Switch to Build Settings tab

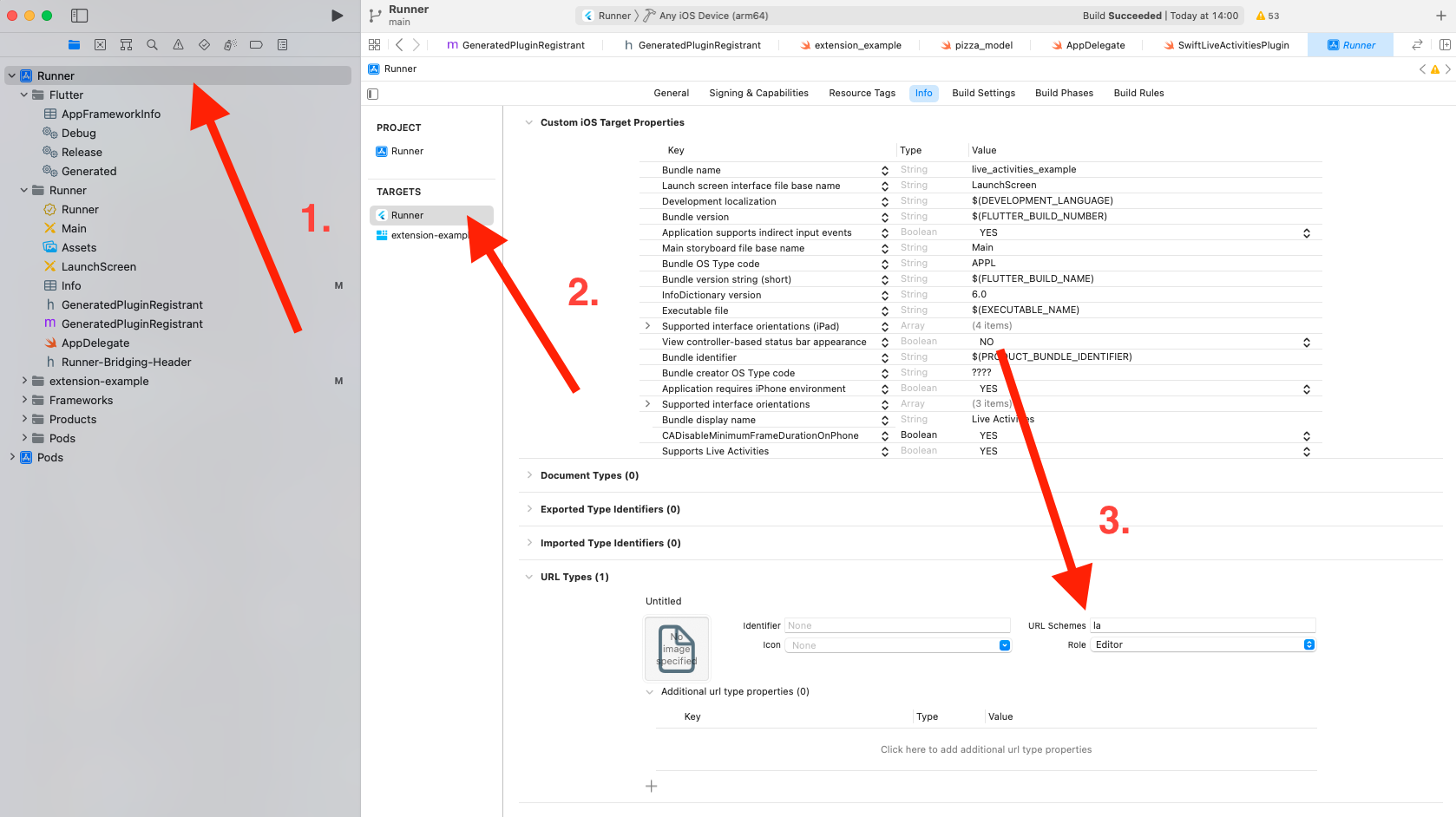tap(983, 94)
